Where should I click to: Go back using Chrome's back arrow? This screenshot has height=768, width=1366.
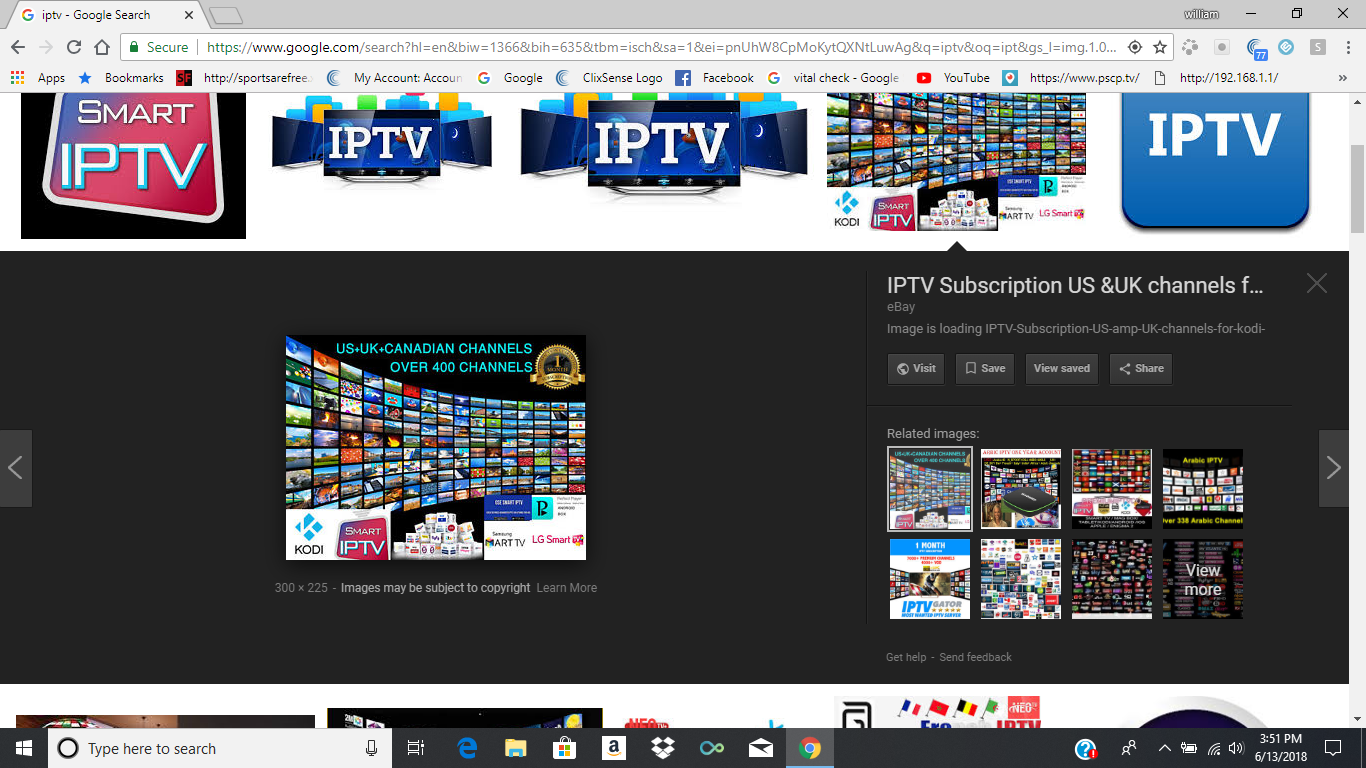pos(17,47)
